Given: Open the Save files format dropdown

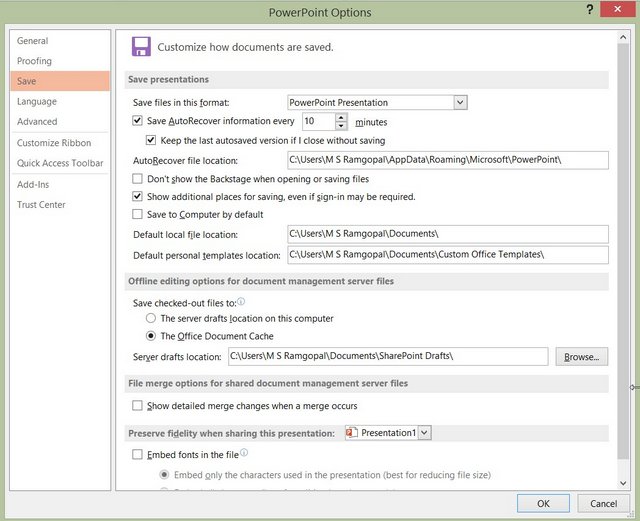Looking at the screenshot, I should click(460, 102).
